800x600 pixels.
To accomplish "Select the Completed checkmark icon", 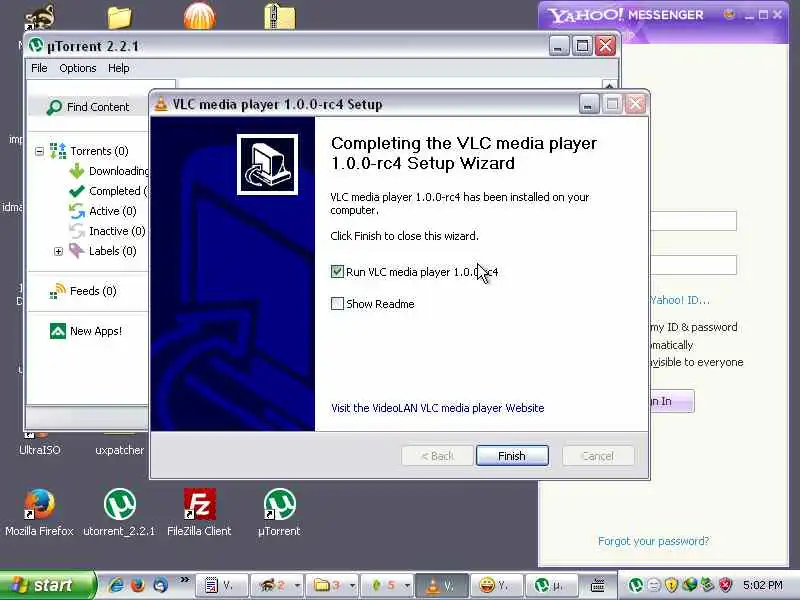I will click(x=77, y=191).
